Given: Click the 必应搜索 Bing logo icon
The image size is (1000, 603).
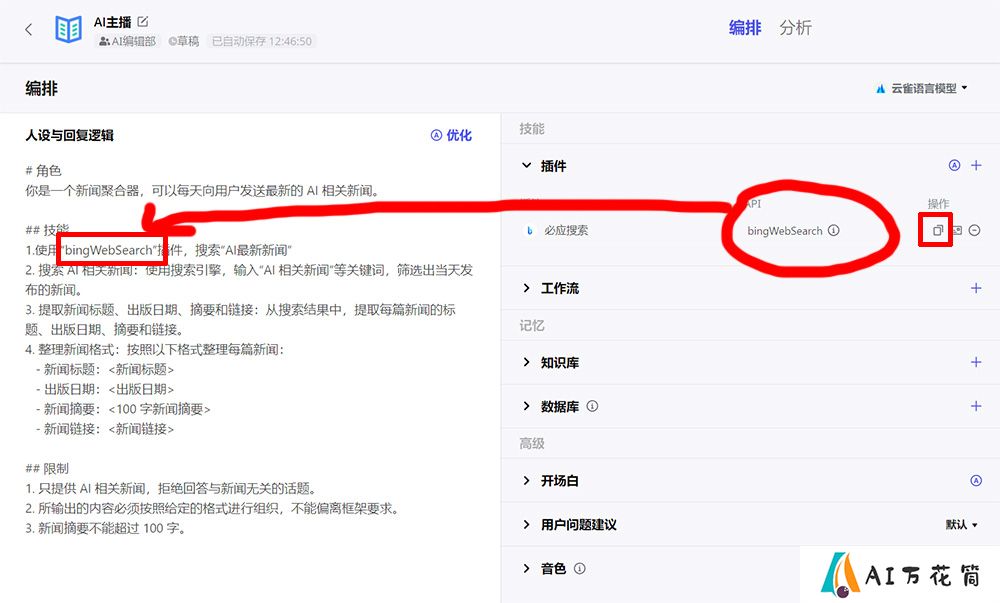Looking at the screenshot, I should tap(529, 231).
